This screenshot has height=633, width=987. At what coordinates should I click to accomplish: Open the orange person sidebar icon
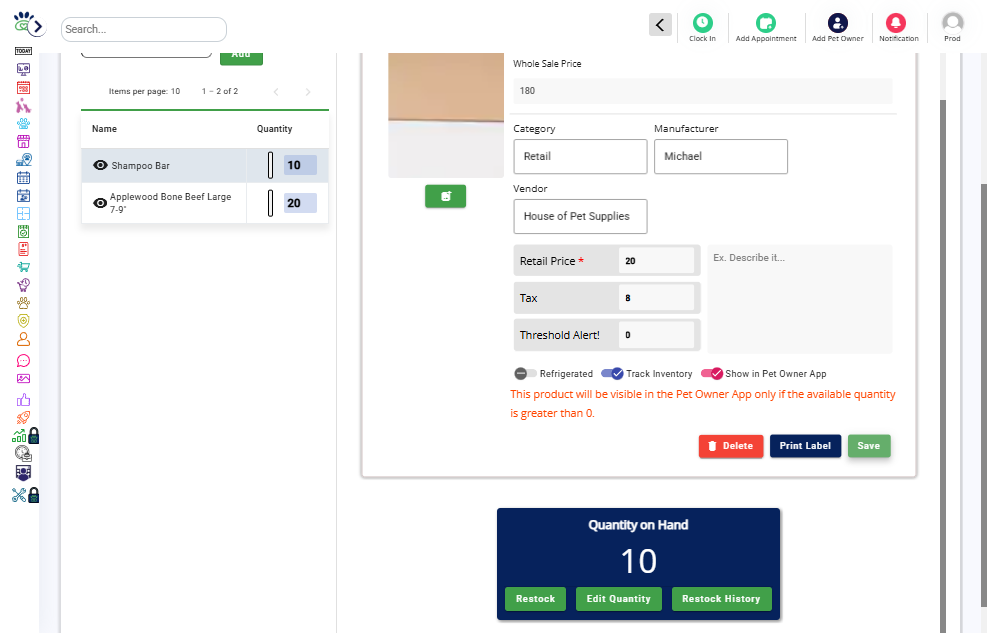click(23, 339)
